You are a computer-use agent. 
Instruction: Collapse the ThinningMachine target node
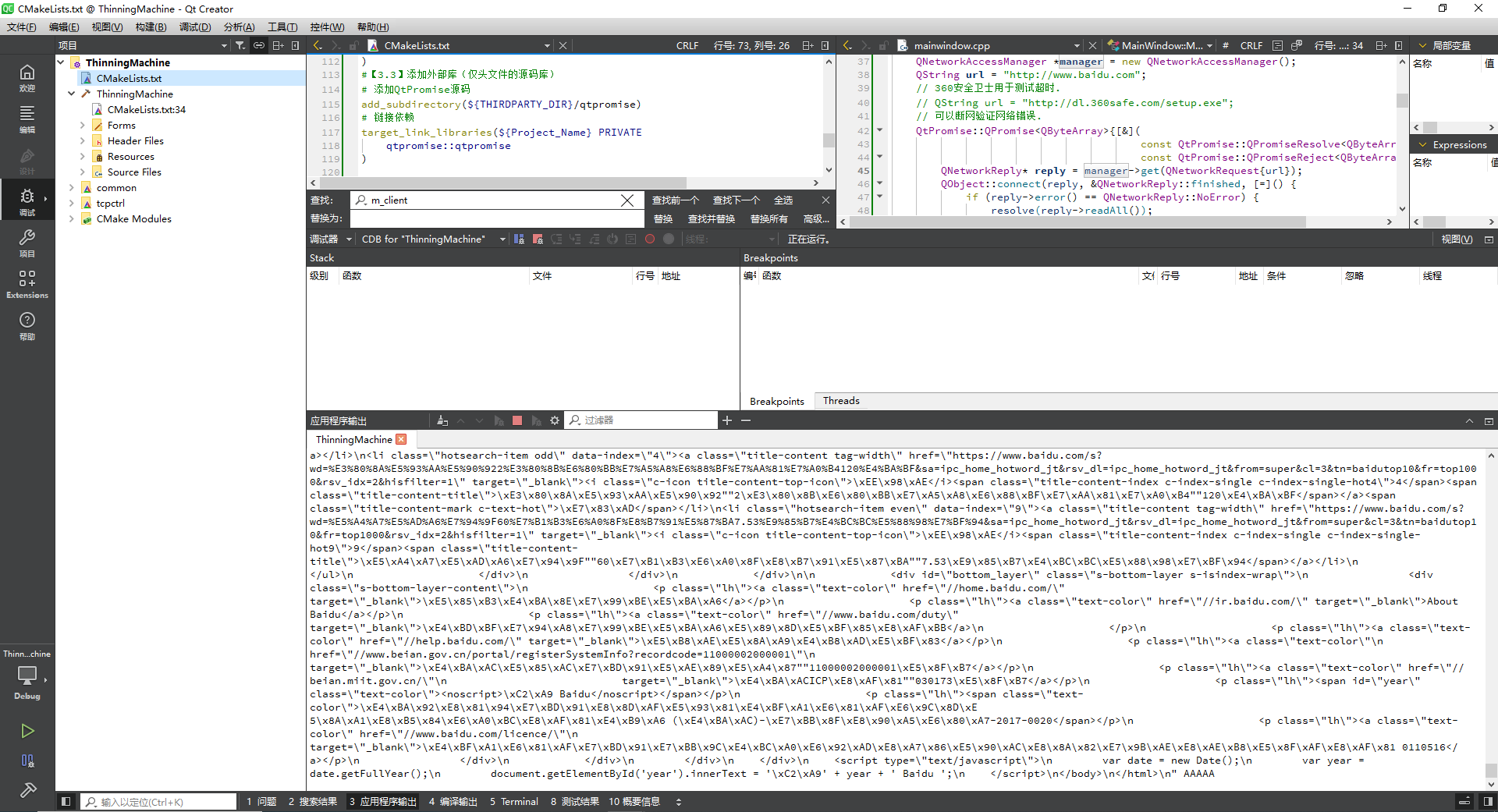[x=72, y=94]
